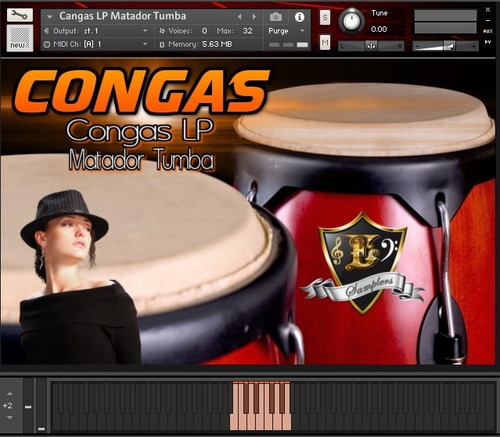Click the Memory chip icon

pos(162,44)
